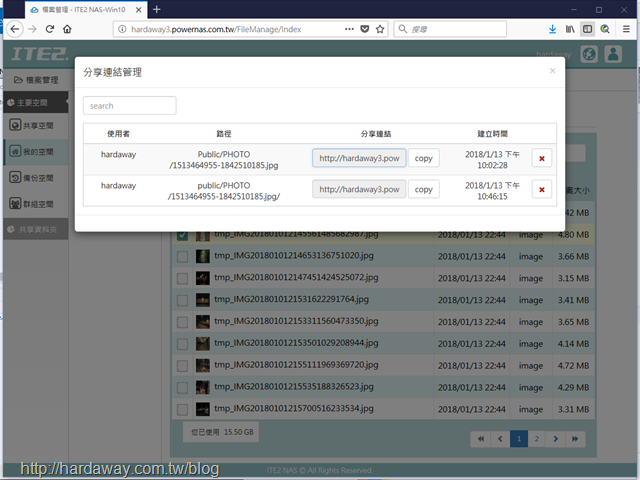Click the used storage 15.50 GB label
The width and height of the screenshot is (640, 480).
[x=222, y=432]
